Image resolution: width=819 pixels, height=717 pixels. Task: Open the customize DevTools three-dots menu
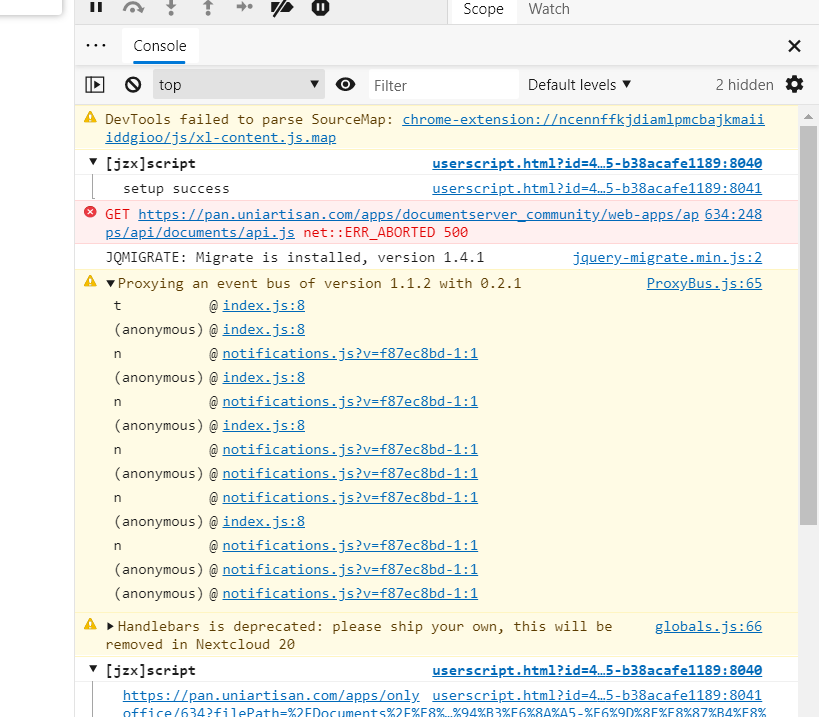pos(96,46)
